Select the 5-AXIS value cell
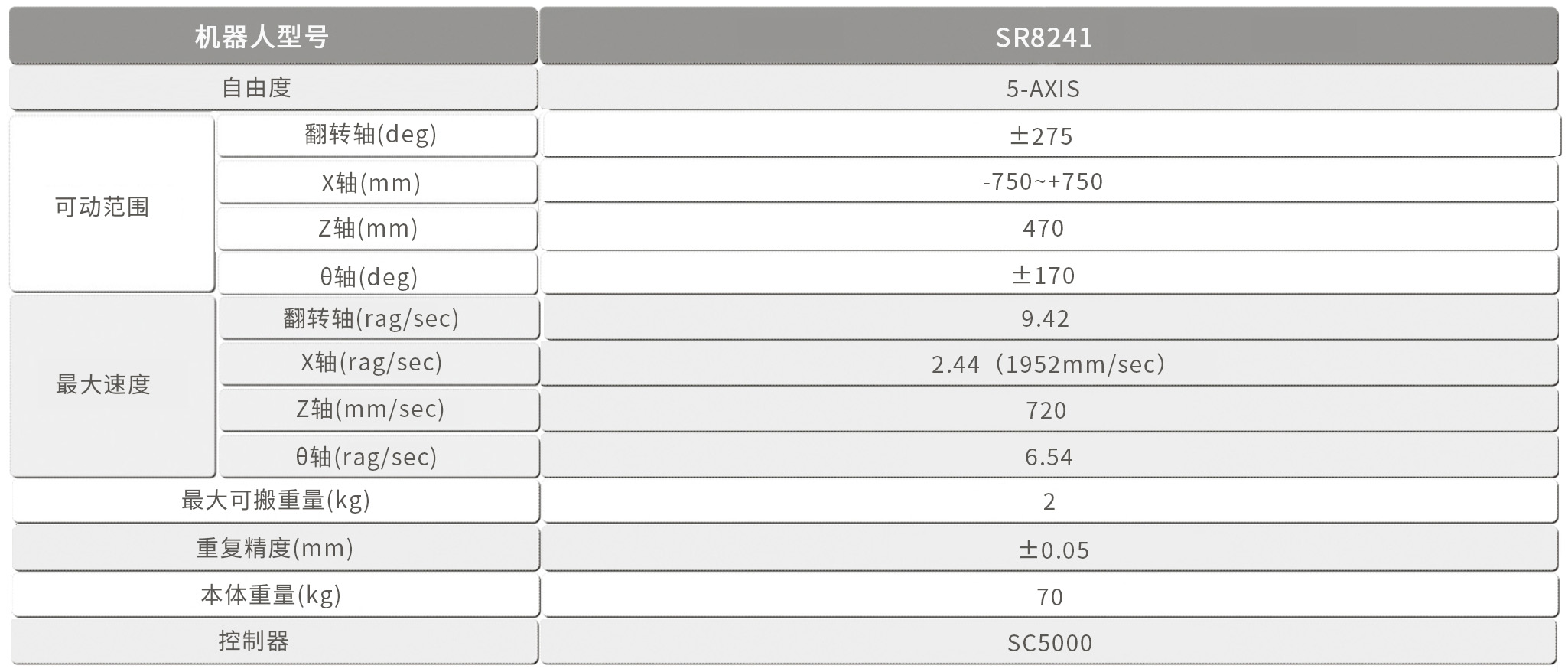Screen dimensions: 1568x672 (1043, 89)
